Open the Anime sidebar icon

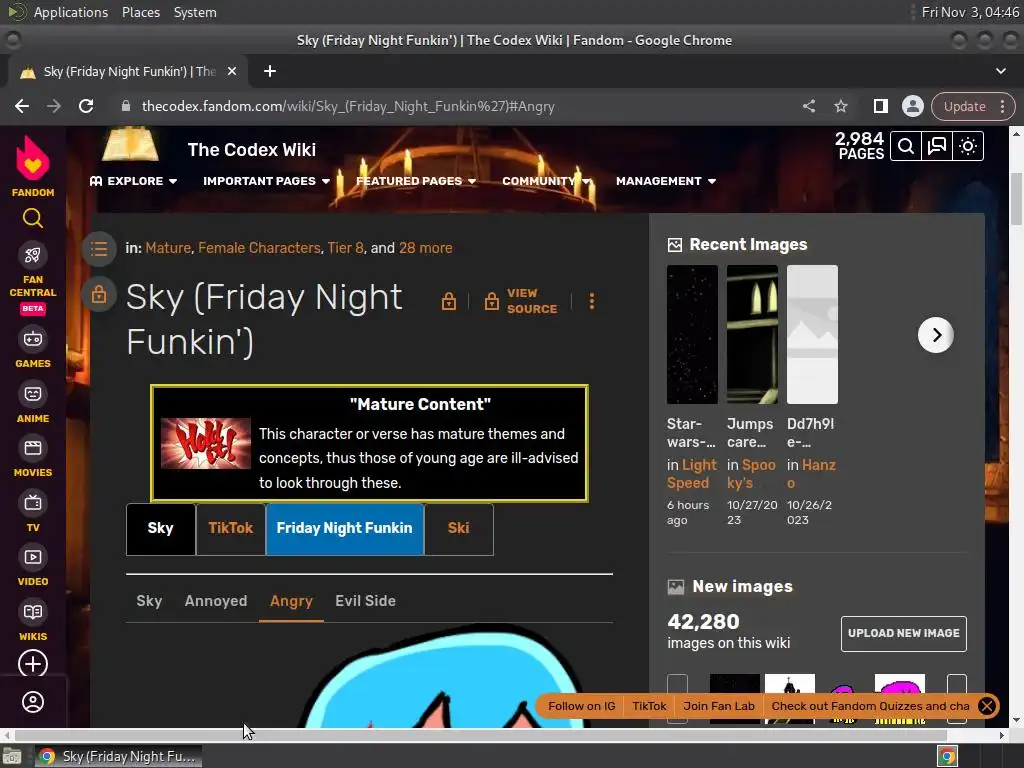click(33, 394)
